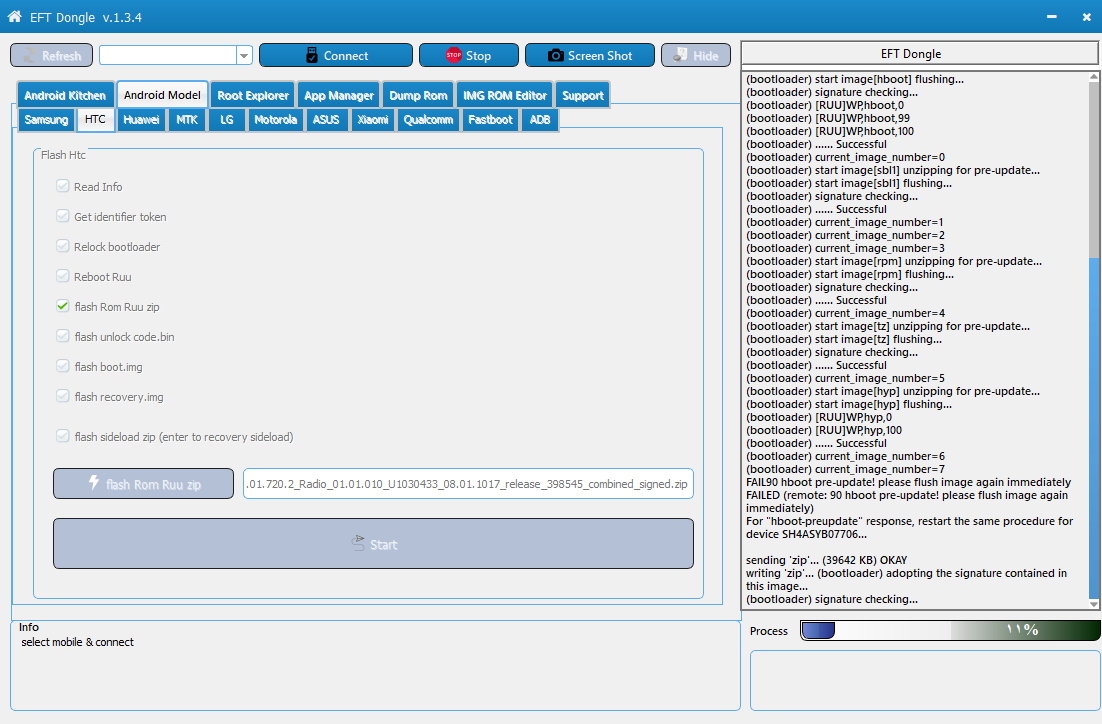Toggle Get identifier token checkbox
Viewport: 1102px width, 724px height.
tap(63, 216)
